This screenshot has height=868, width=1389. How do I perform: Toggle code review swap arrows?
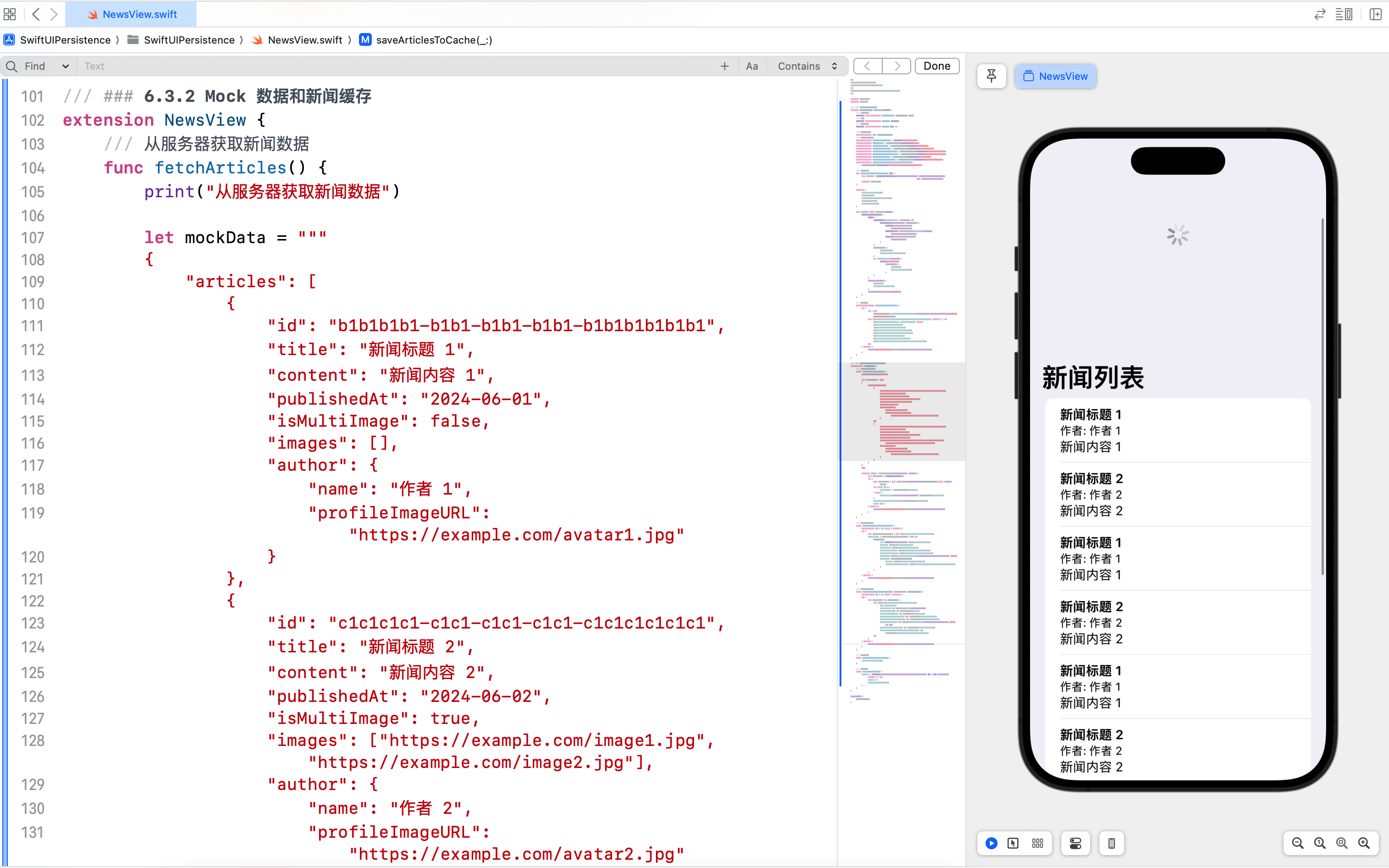pos(1320,14)
